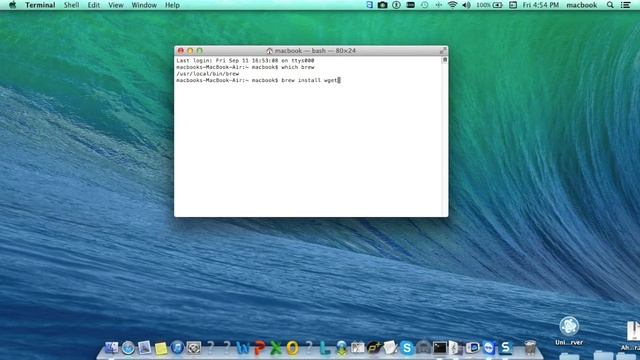
Task: Open the Apple menu
Action: [x=12, y=5]
